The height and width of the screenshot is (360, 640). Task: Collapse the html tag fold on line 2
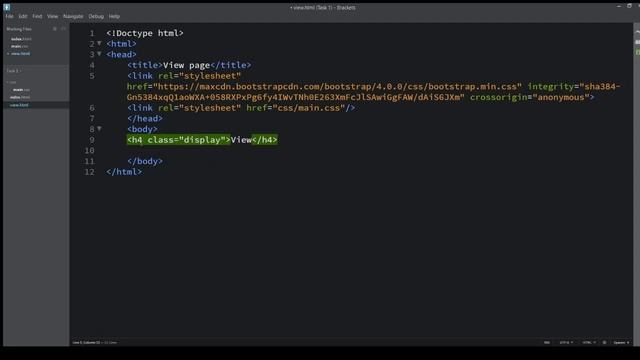pyautogui.click(x=99, y=43)
